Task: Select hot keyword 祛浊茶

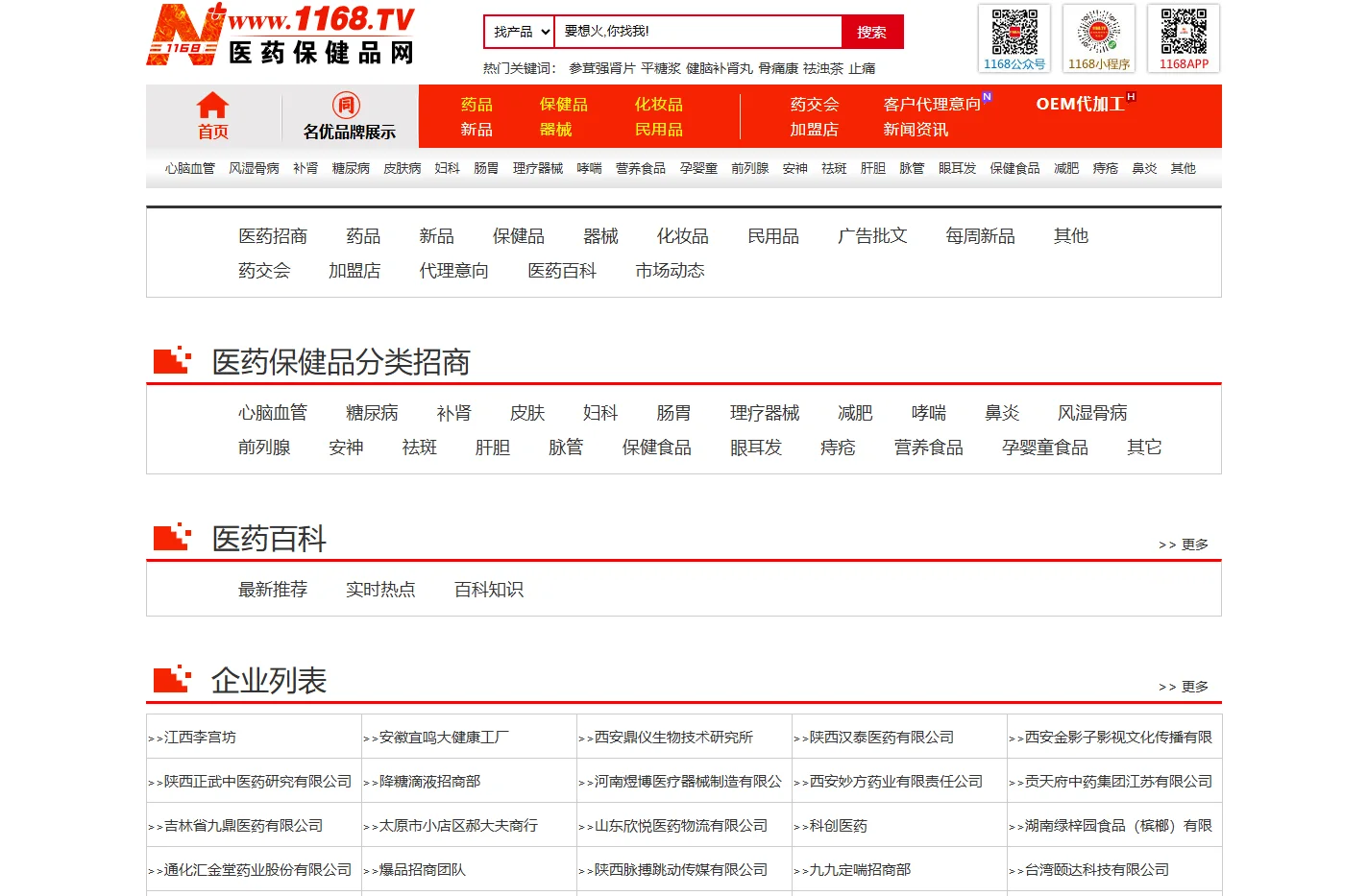Action: (823, 68)
